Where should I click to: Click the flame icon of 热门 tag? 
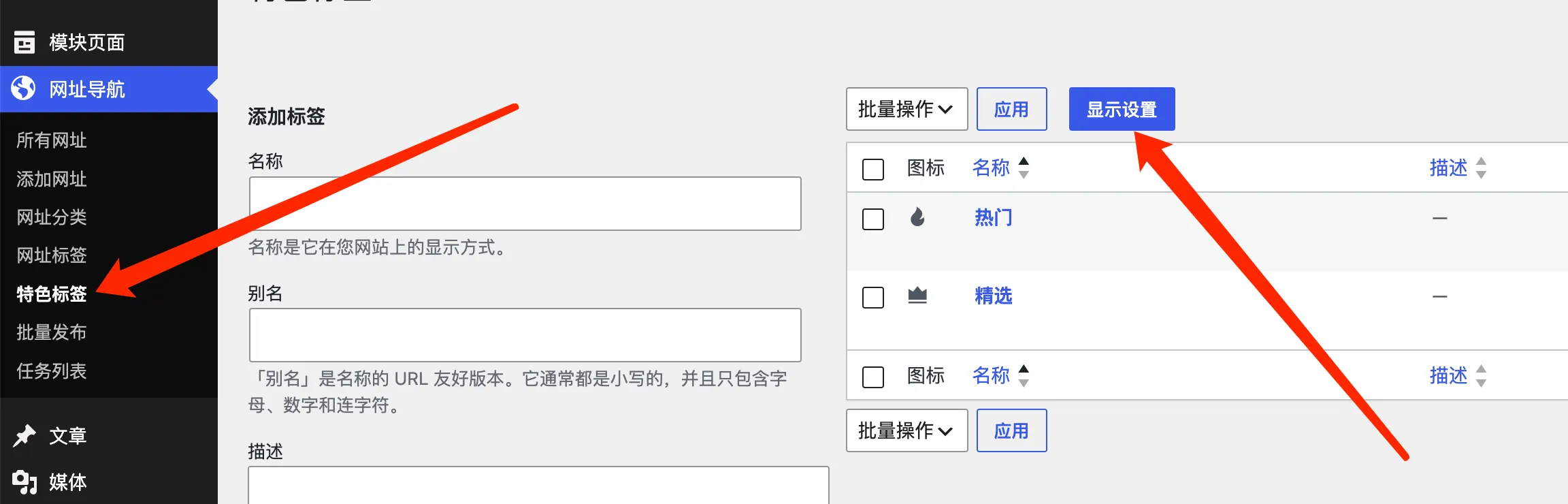(917, 217)
